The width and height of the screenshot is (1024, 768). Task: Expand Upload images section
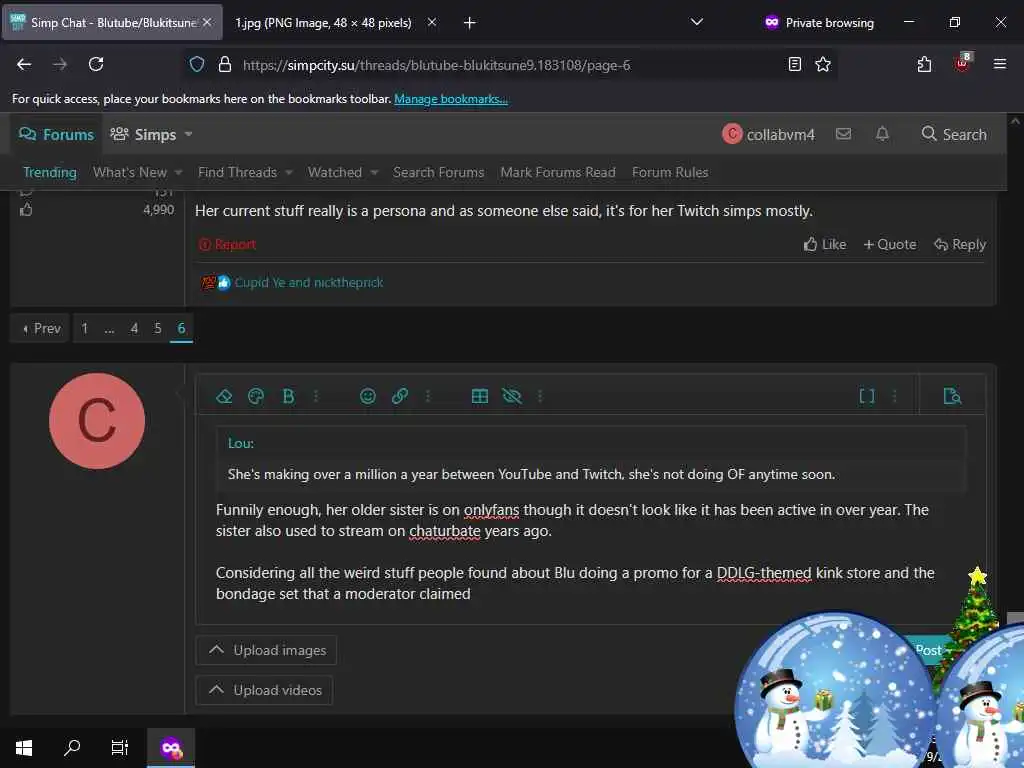(266, 650)
